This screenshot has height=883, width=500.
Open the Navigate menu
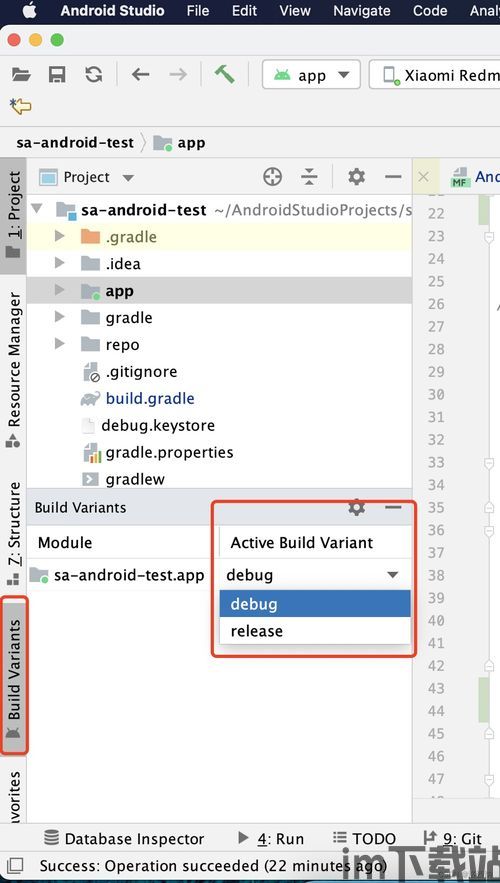361,11
